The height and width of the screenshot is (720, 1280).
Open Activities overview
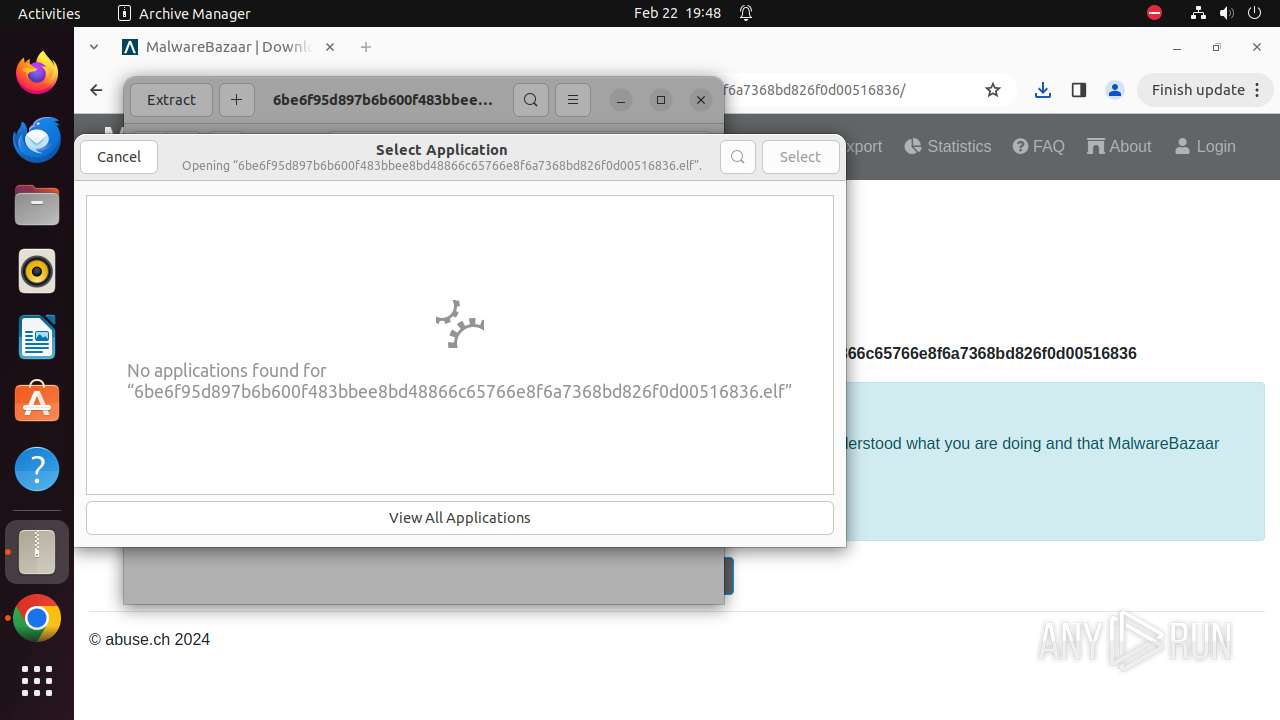(x=49, y=13)
